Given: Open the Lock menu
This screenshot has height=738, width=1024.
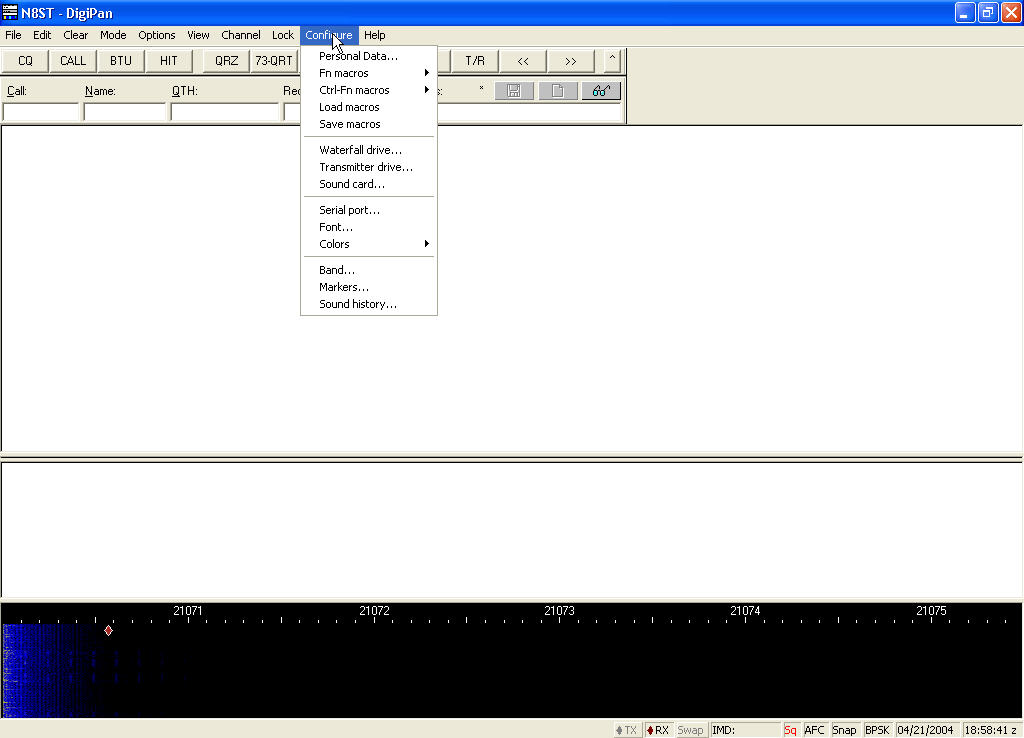Looking at the screenshot, I should 283,35.
